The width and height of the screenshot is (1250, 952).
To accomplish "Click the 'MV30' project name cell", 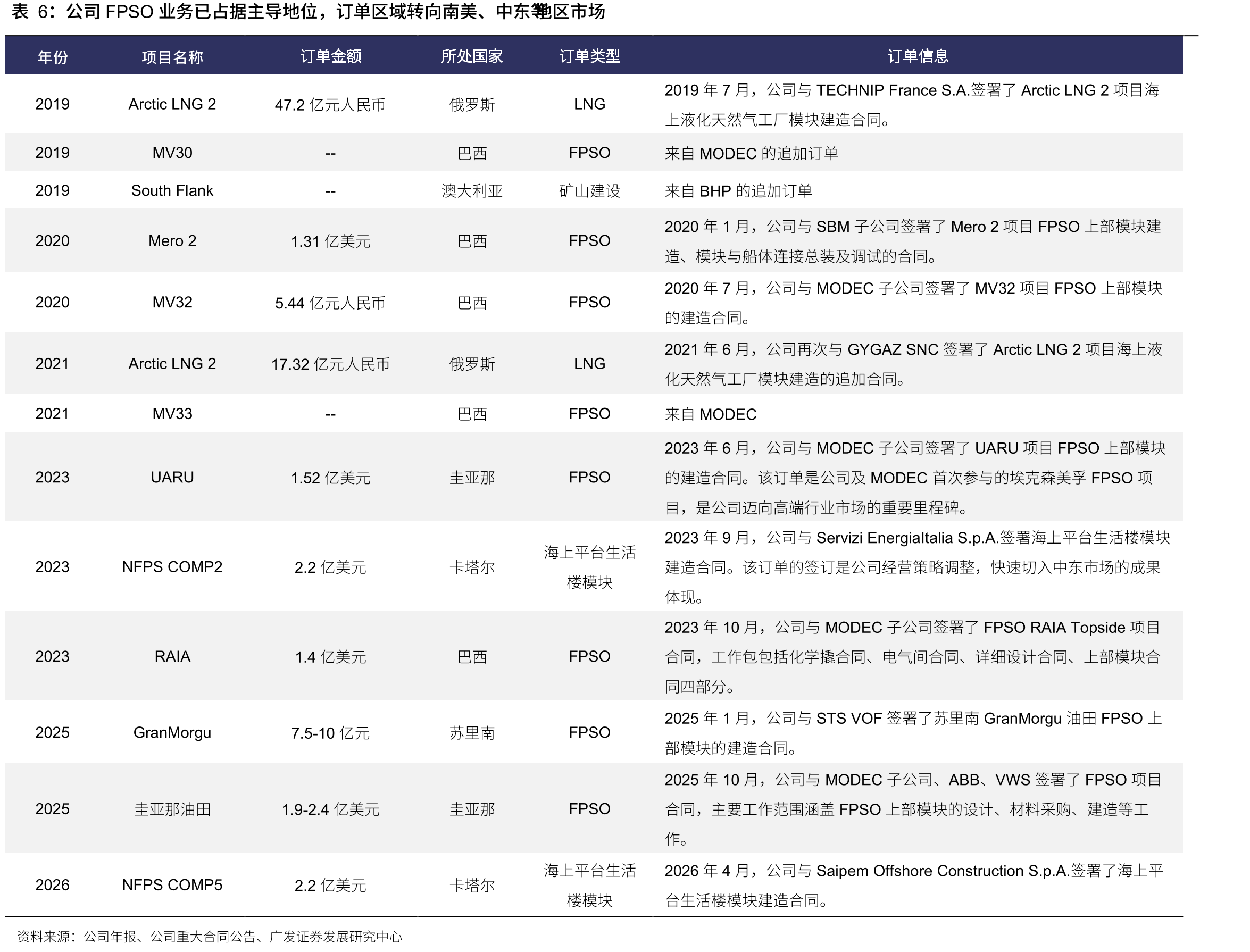I will [172, 153].
